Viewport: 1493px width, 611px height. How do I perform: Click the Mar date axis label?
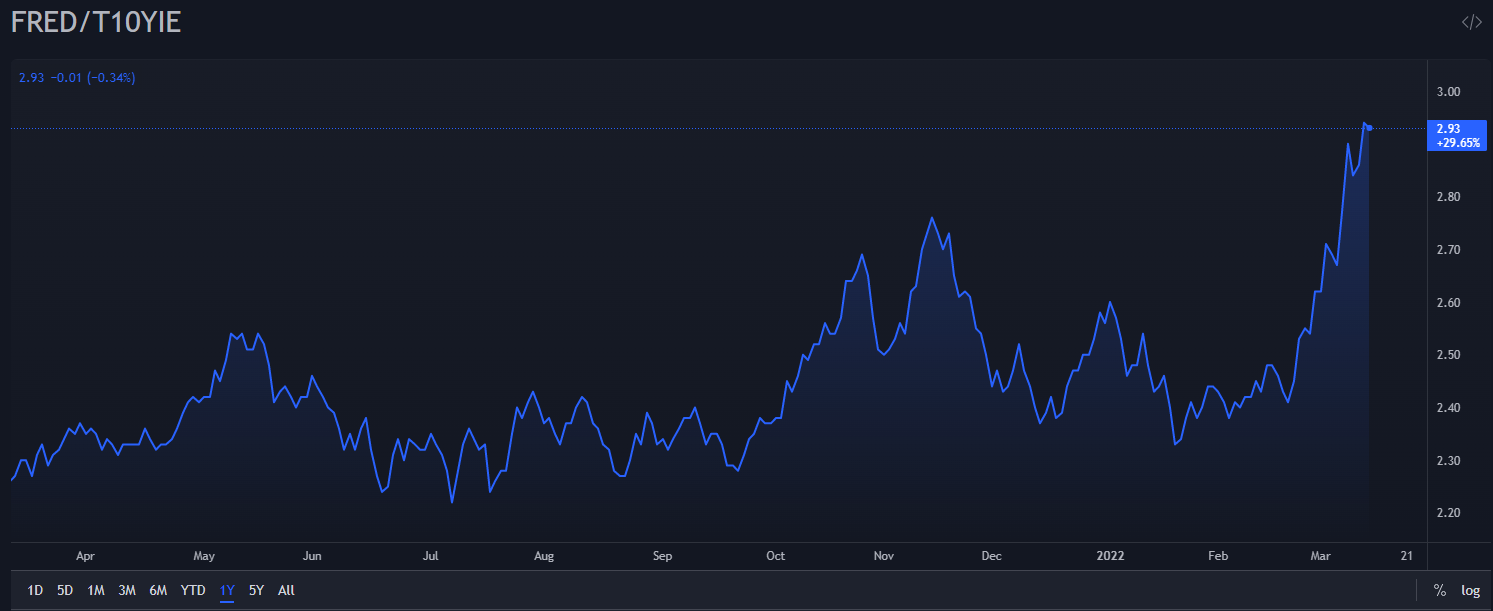click(1319, 556)
